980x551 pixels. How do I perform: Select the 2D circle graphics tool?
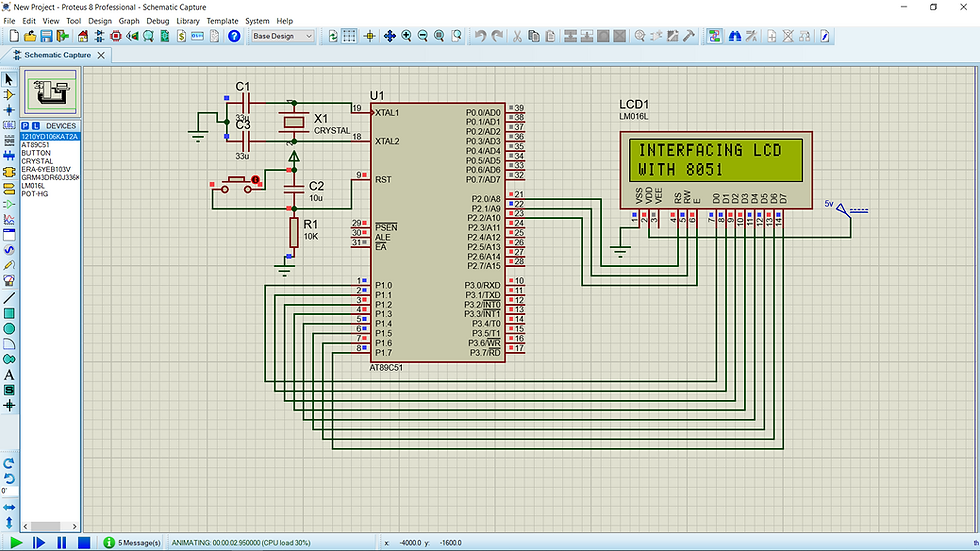(x=9, y=328)
